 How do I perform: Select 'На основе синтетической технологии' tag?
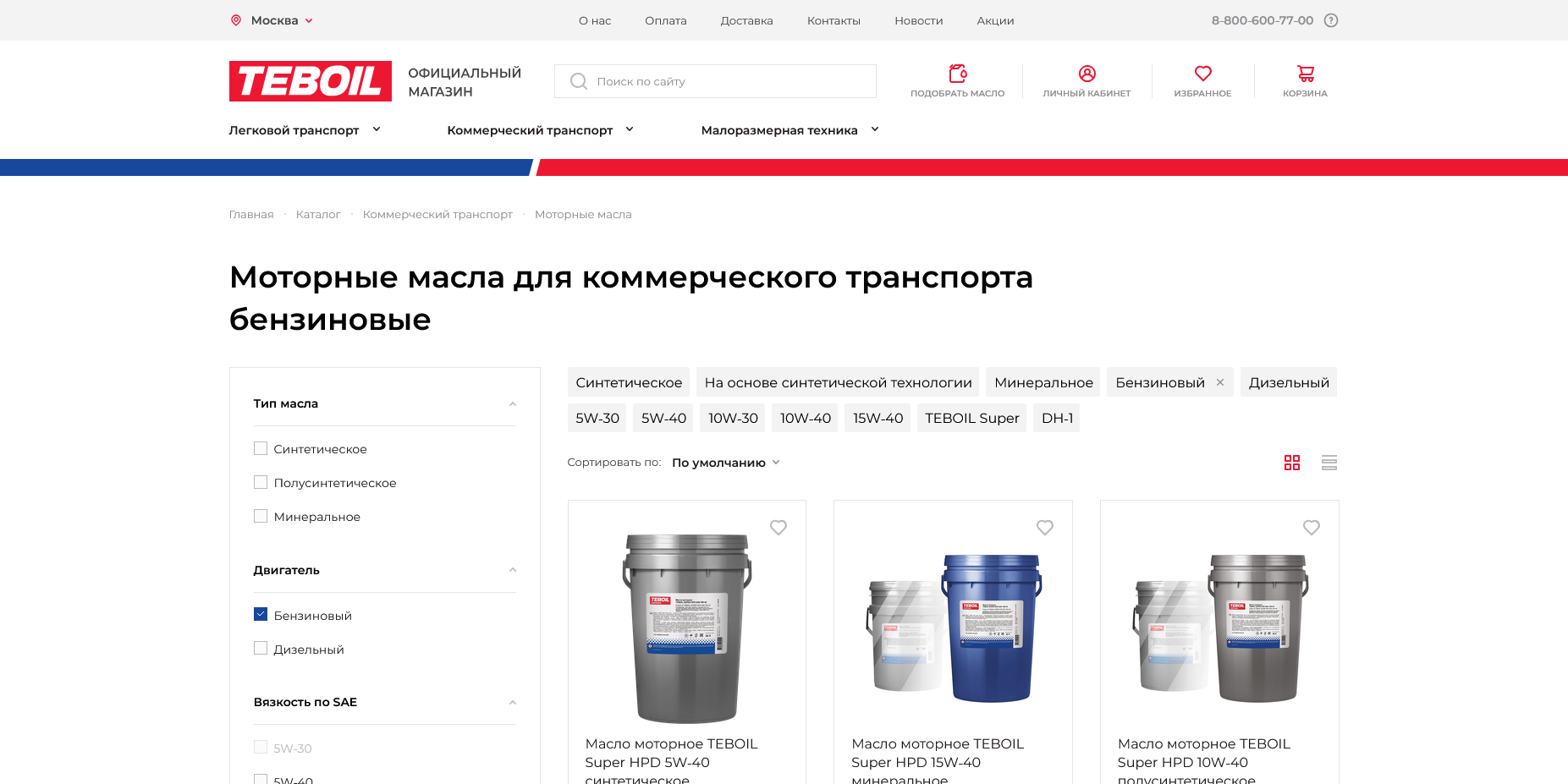[x=838, y=382]
